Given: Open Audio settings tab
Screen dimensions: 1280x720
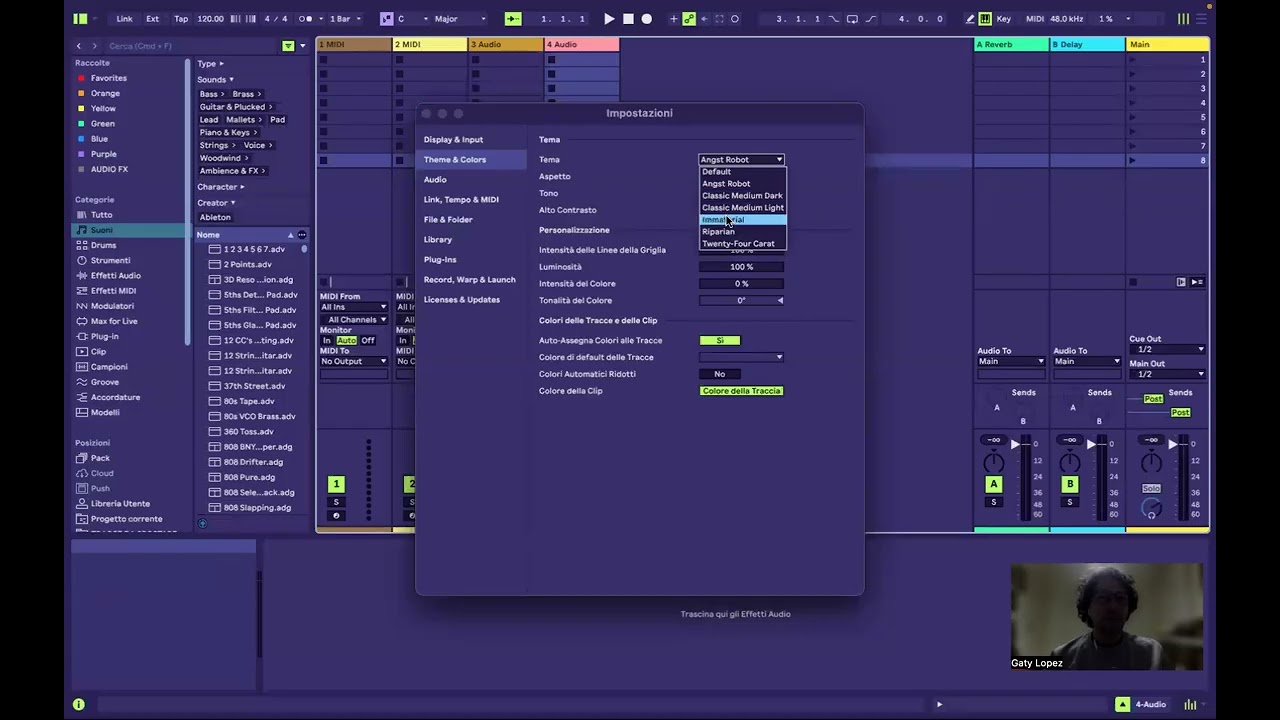Looking at the screenshot, I should (471, 180).
